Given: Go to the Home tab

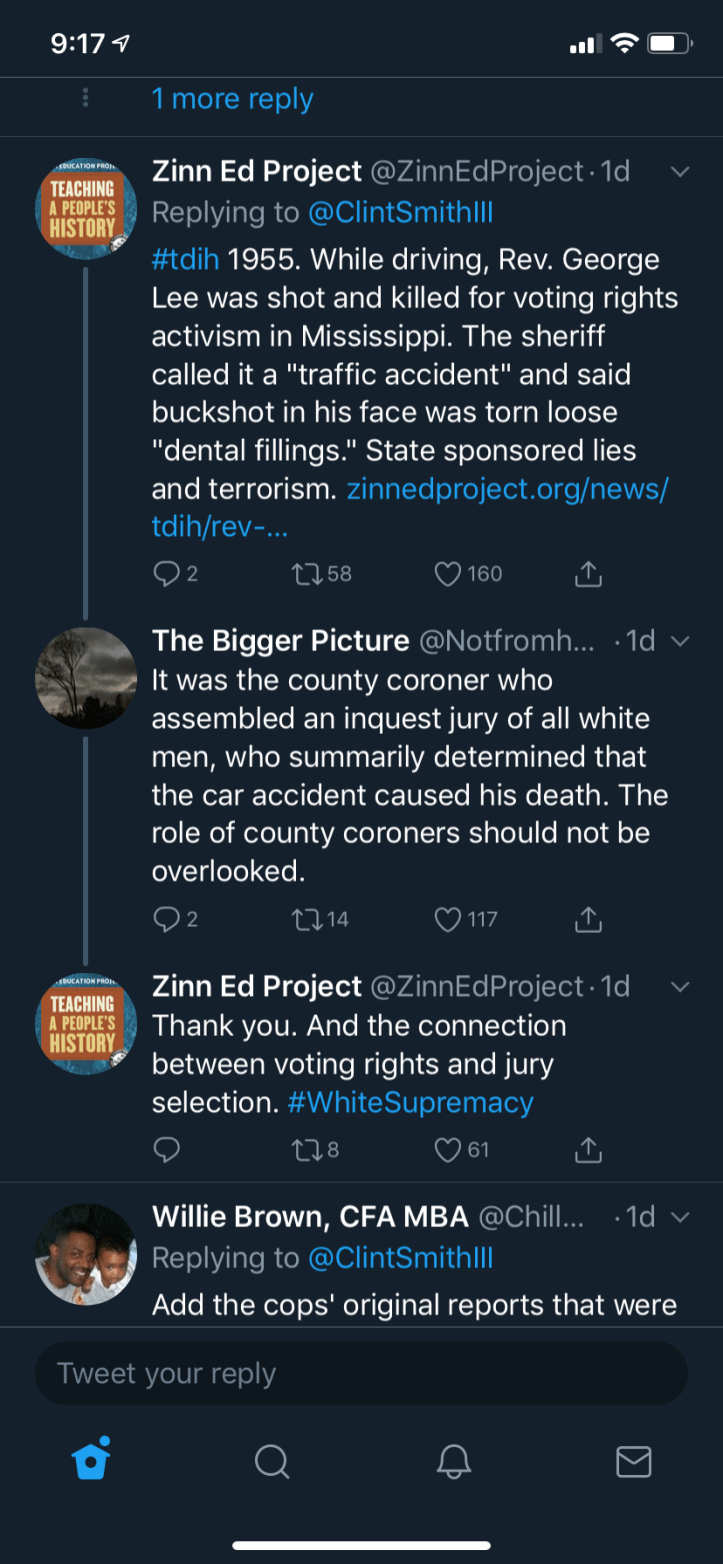Looking at the screenshot, I should coord(91,1461).
